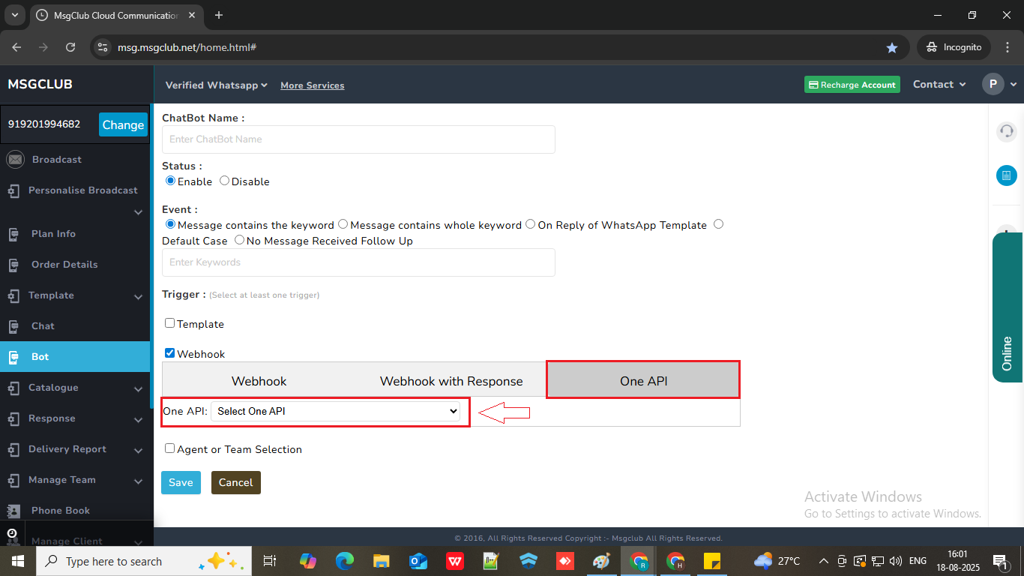The image size is (1024, 576).
Task: Expand the Delivery Report chevron
Action: coord(138,450)
